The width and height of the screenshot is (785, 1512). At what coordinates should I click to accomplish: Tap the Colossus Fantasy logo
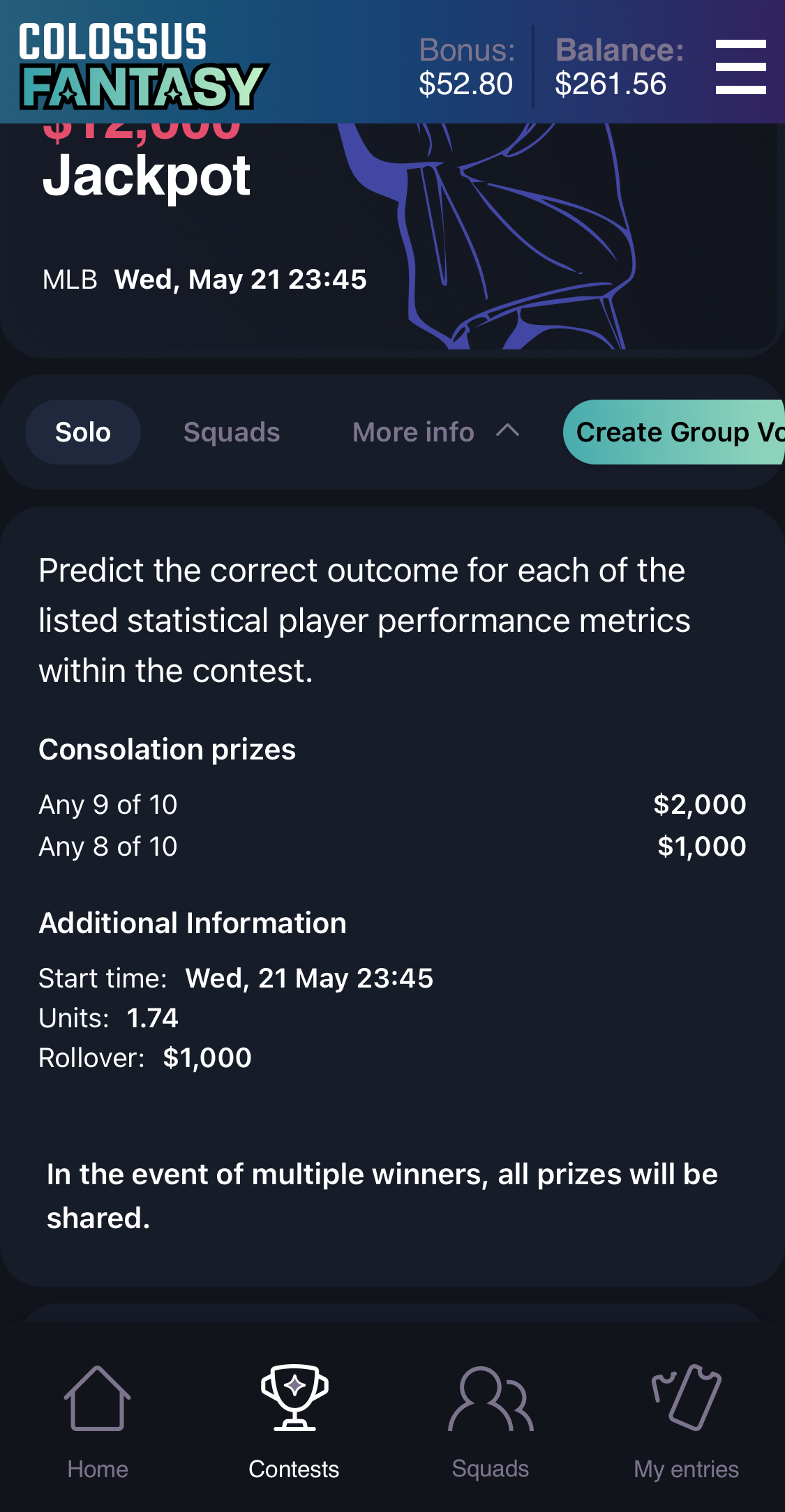pos(143,66)
